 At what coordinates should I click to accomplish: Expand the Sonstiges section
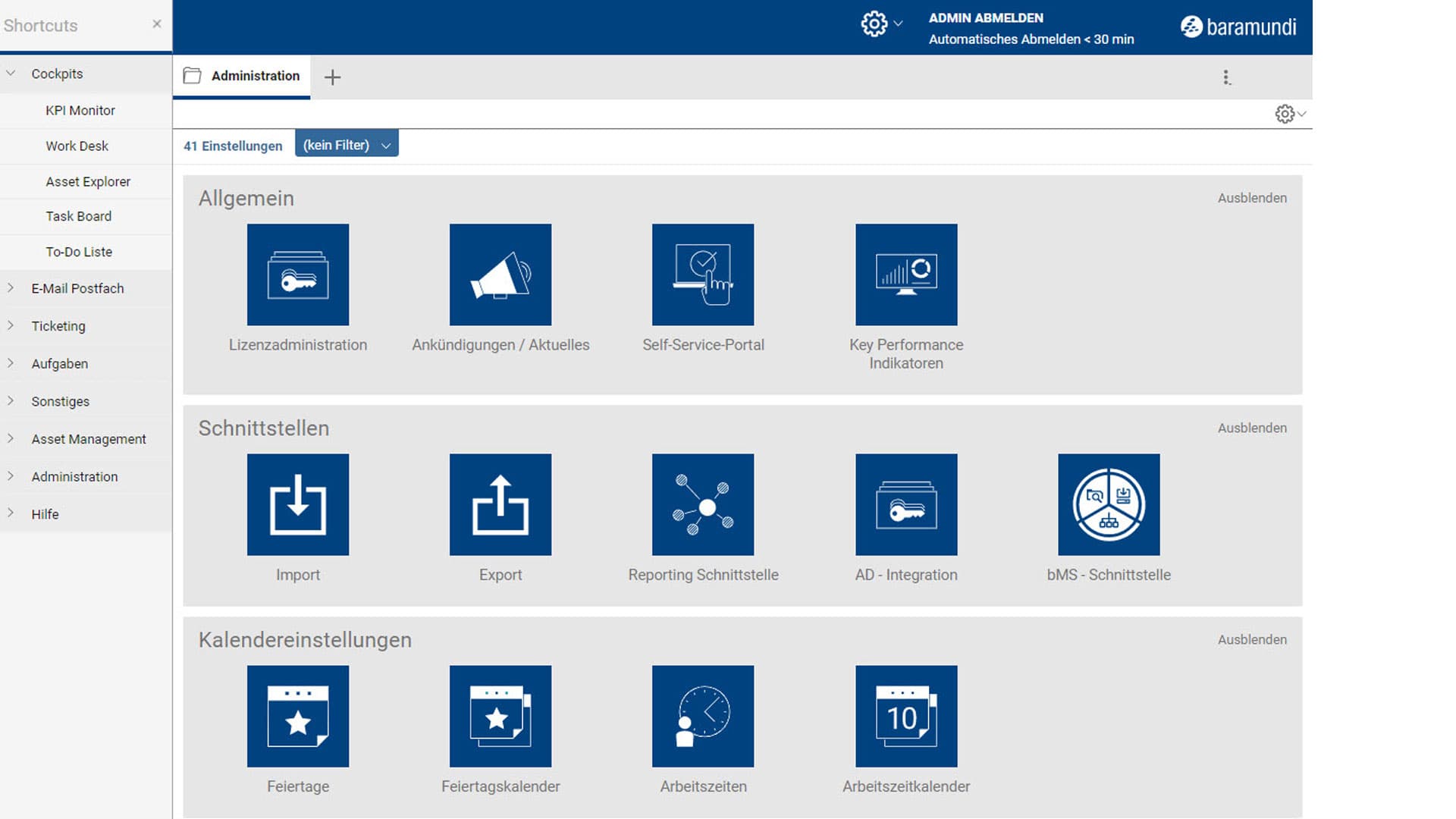[11, 400]
